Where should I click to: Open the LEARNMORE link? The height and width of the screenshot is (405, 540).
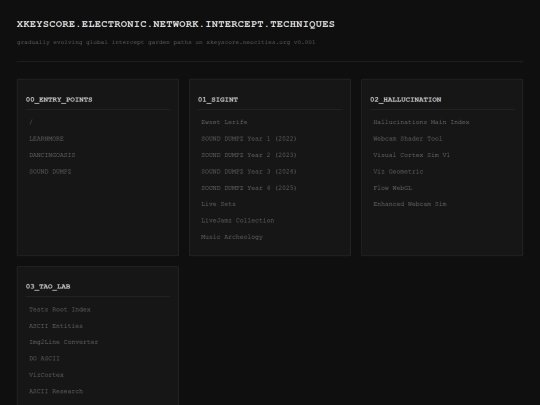pos(46,138)
